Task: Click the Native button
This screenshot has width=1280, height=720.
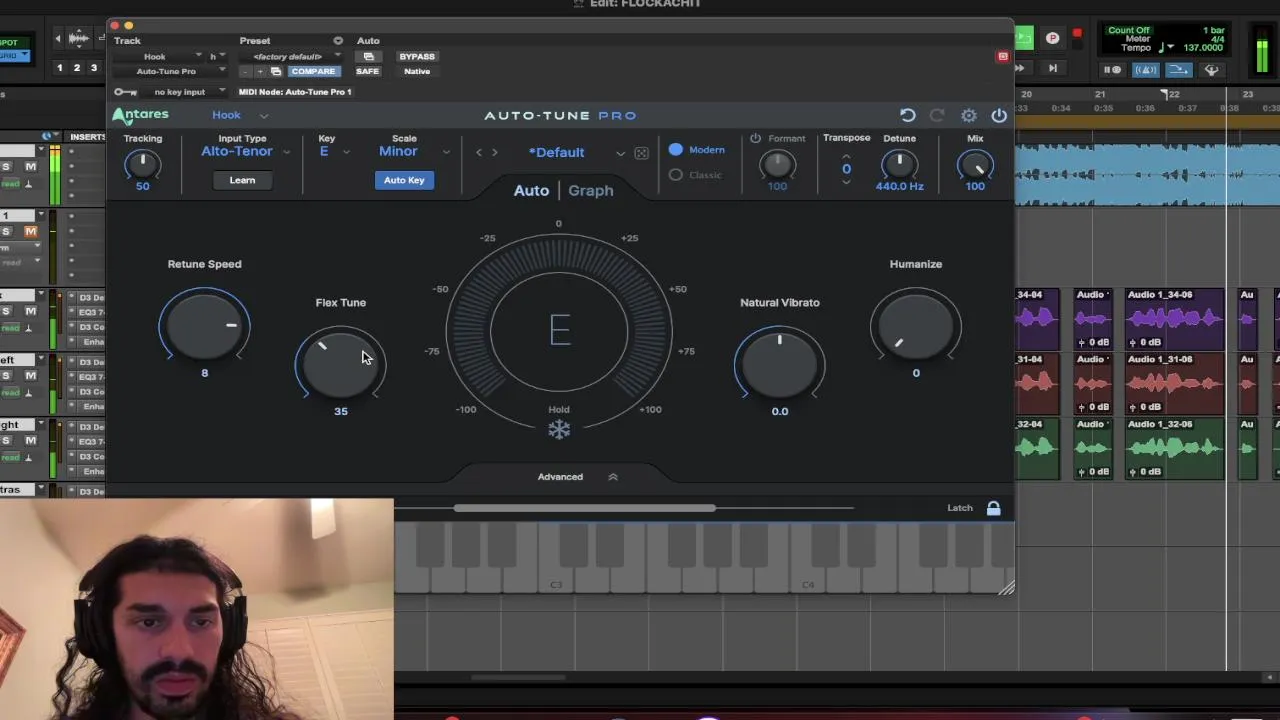Action: coord(417,71)
